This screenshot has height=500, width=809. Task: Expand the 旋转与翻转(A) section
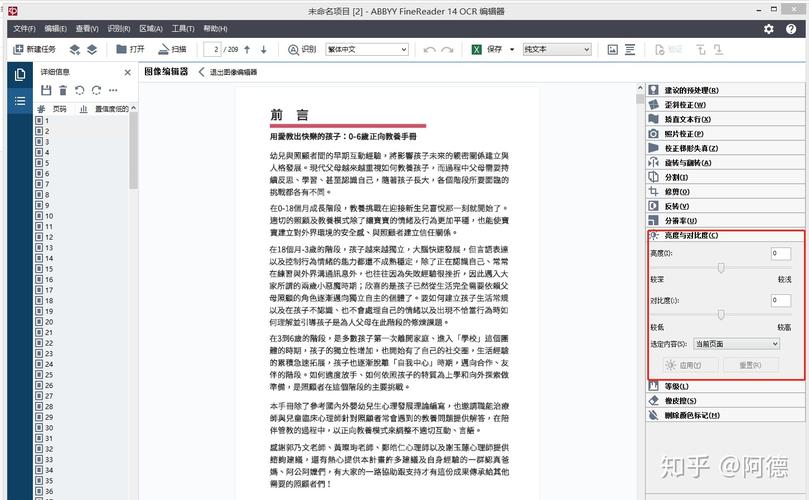724,162
